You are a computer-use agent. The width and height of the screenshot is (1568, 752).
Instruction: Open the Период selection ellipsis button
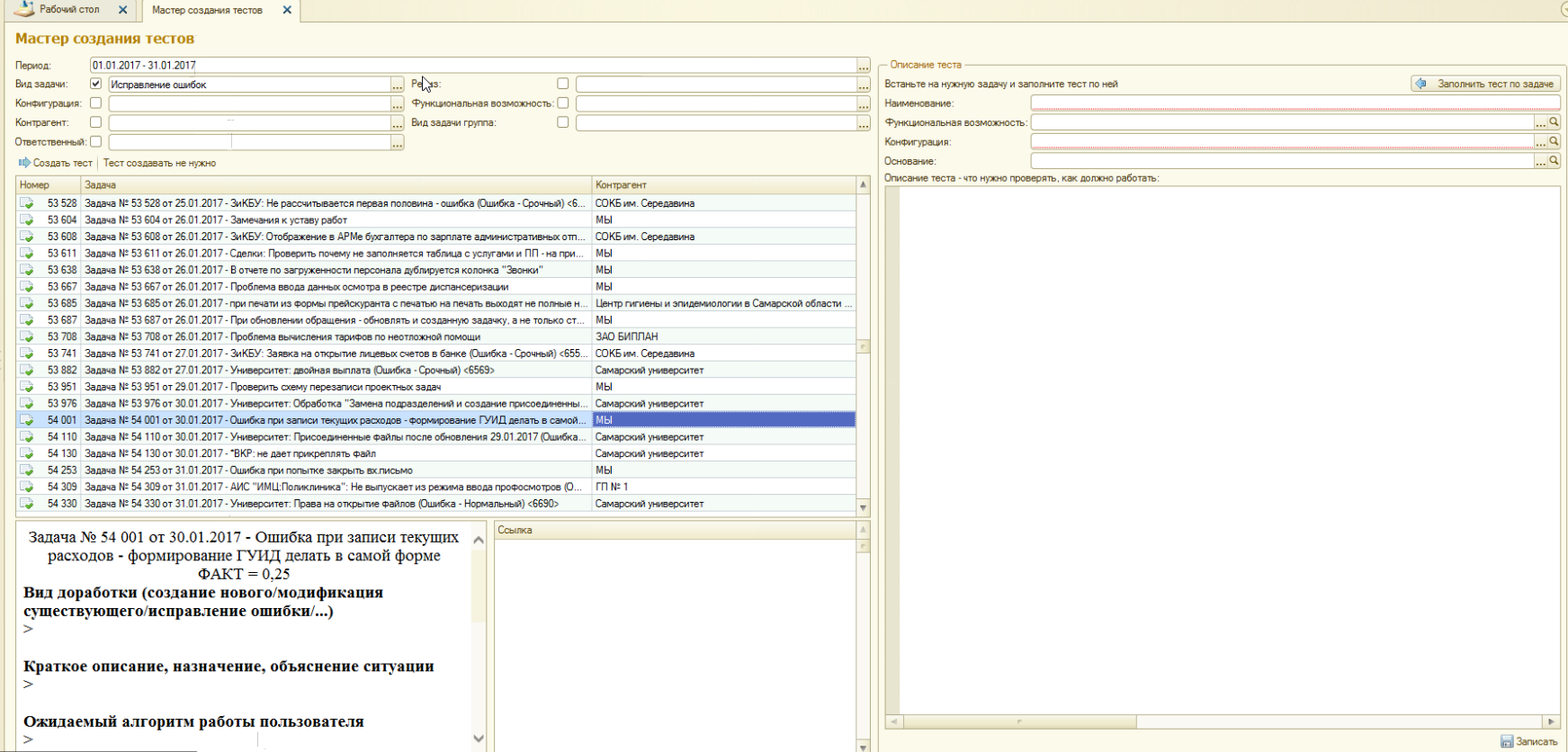pos(864,66)
